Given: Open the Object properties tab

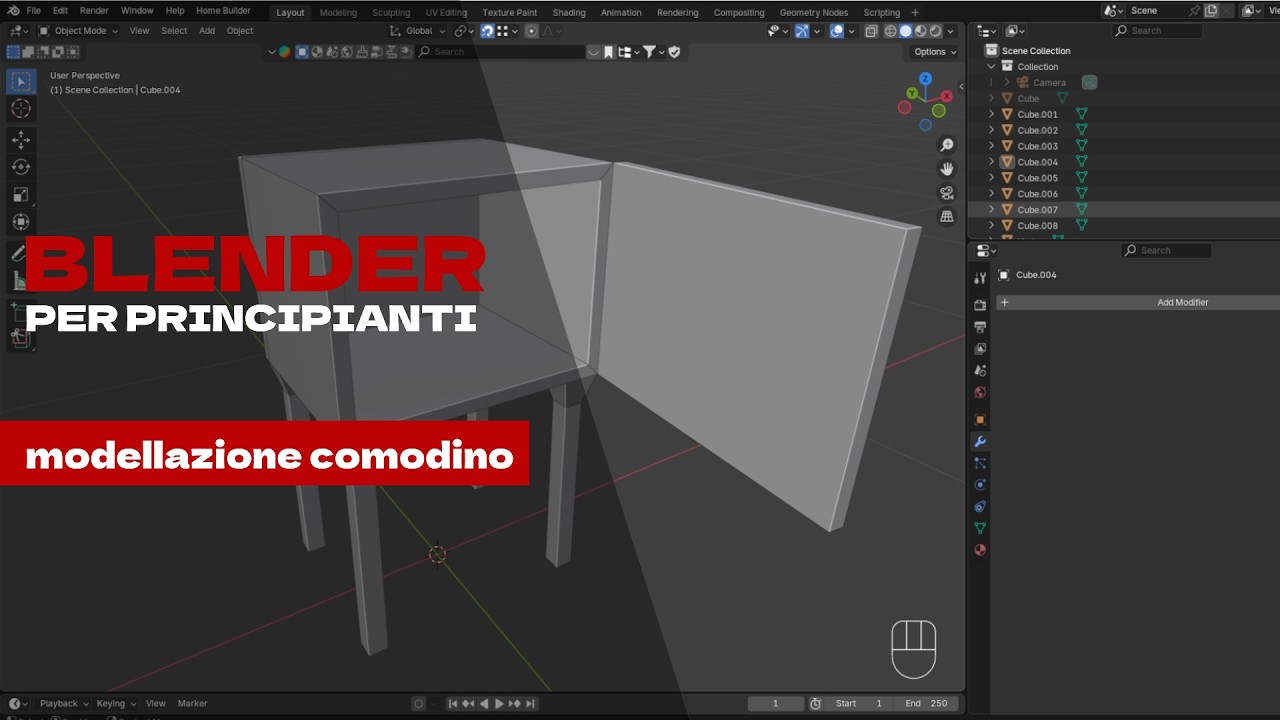Looking at the screenshot, I should pyautogui.click(x=980, y=420).
